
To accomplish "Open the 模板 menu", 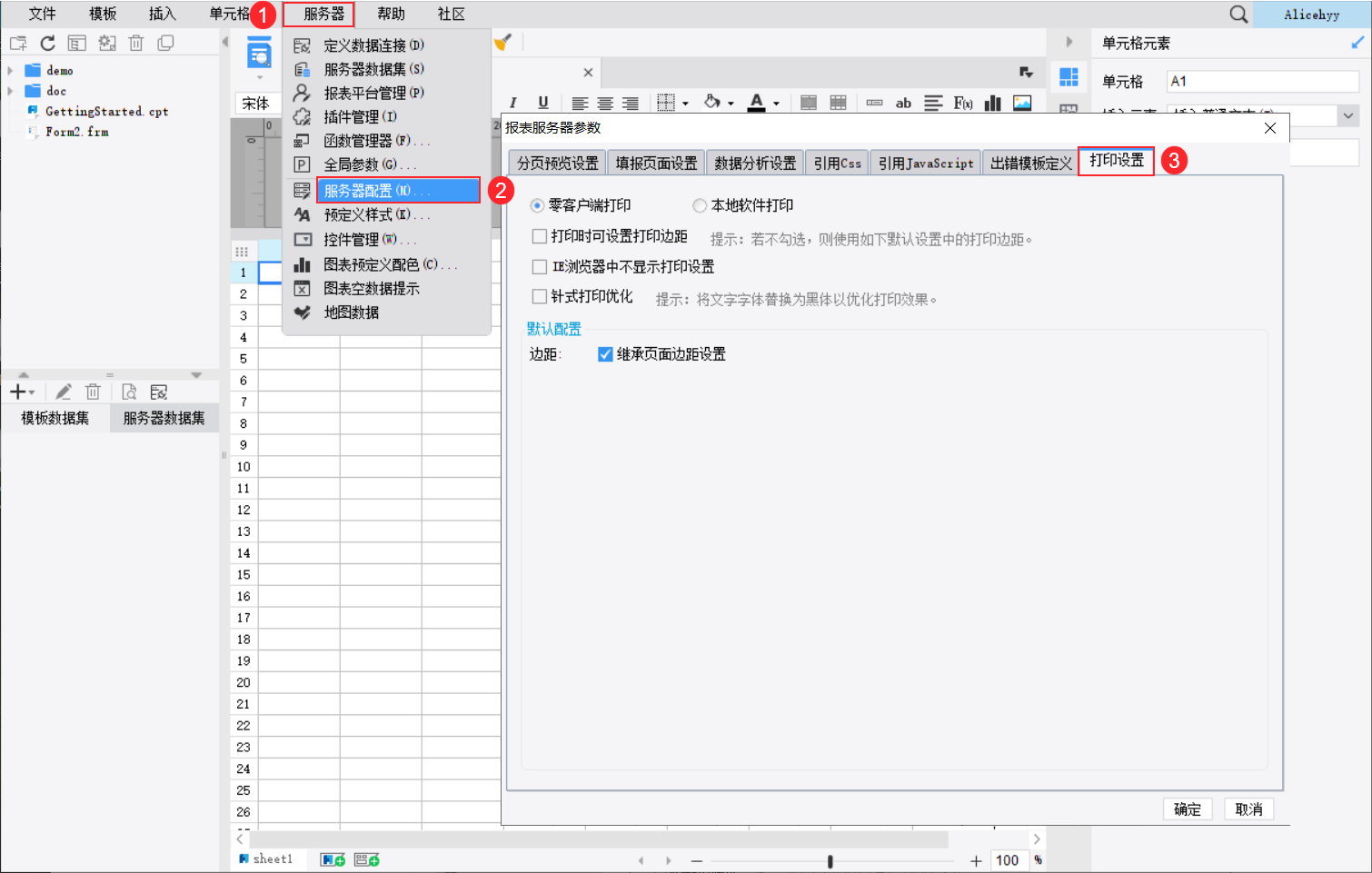I will tap(102, 14).
